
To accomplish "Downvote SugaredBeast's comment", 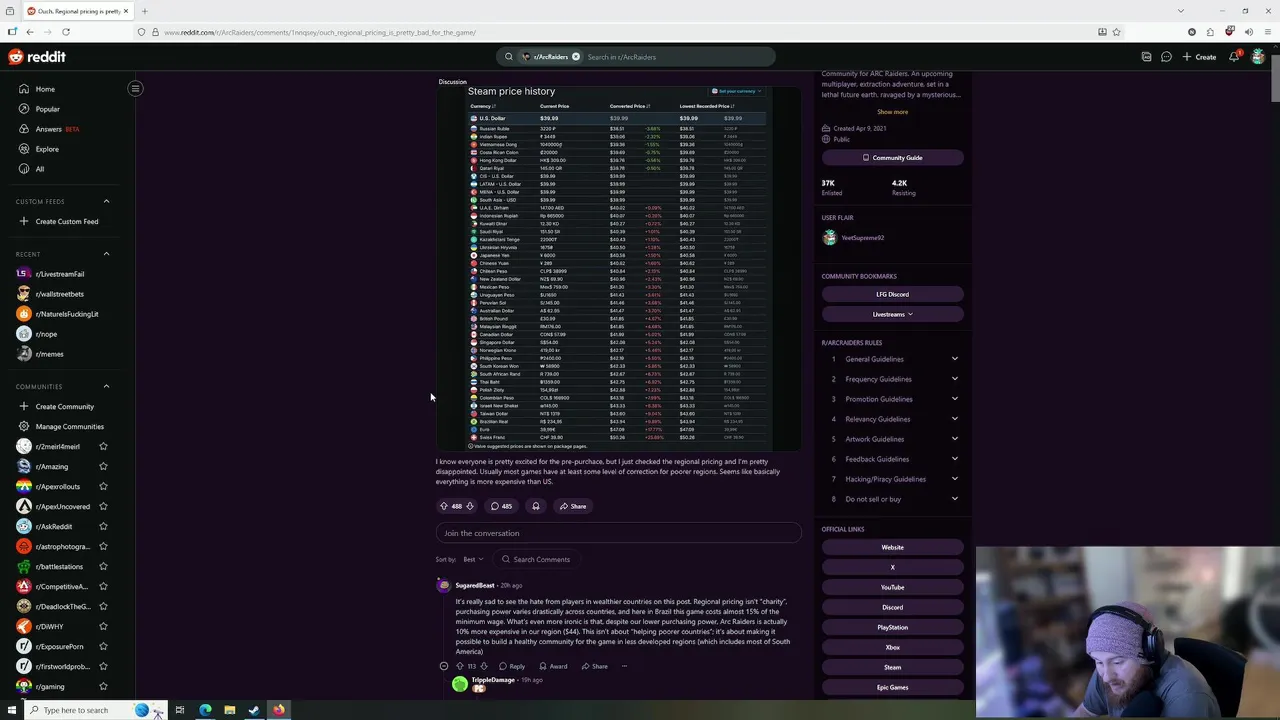I will tap(484, 666).
